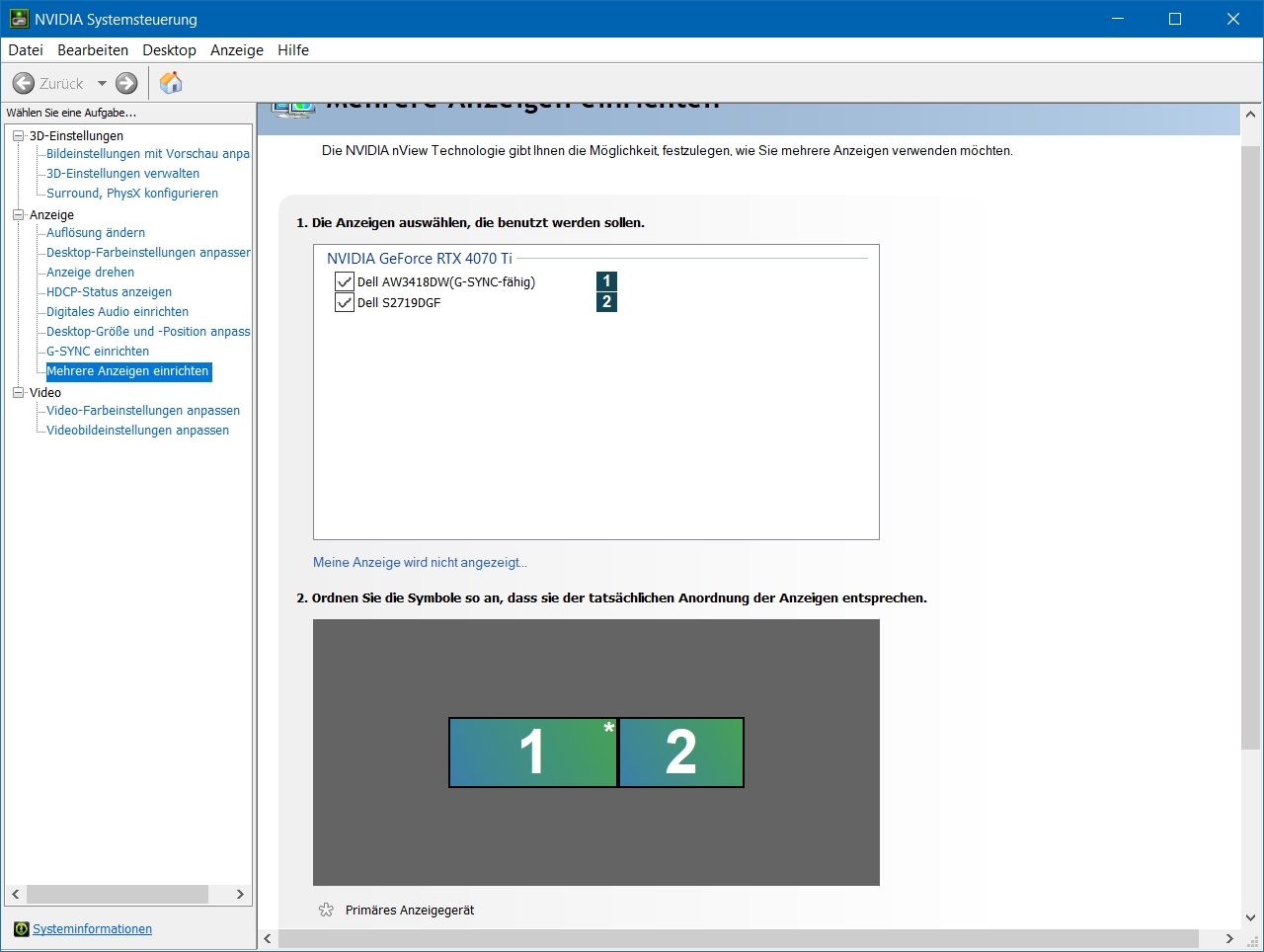Open the Anzeige menu
Viewport: 1264px width, 952px height.
237,50
